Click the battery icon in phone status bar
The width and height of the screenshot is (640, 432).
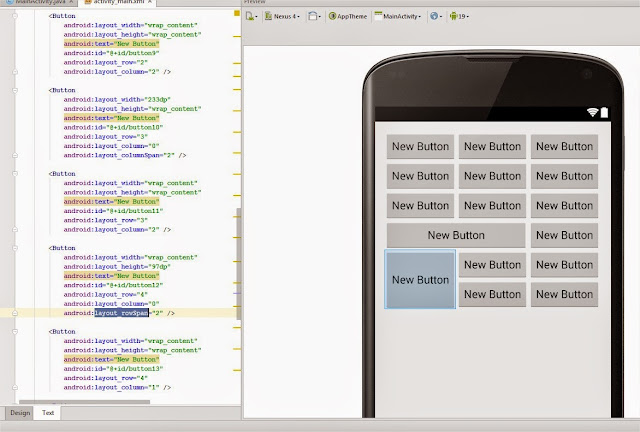(604, 112)
